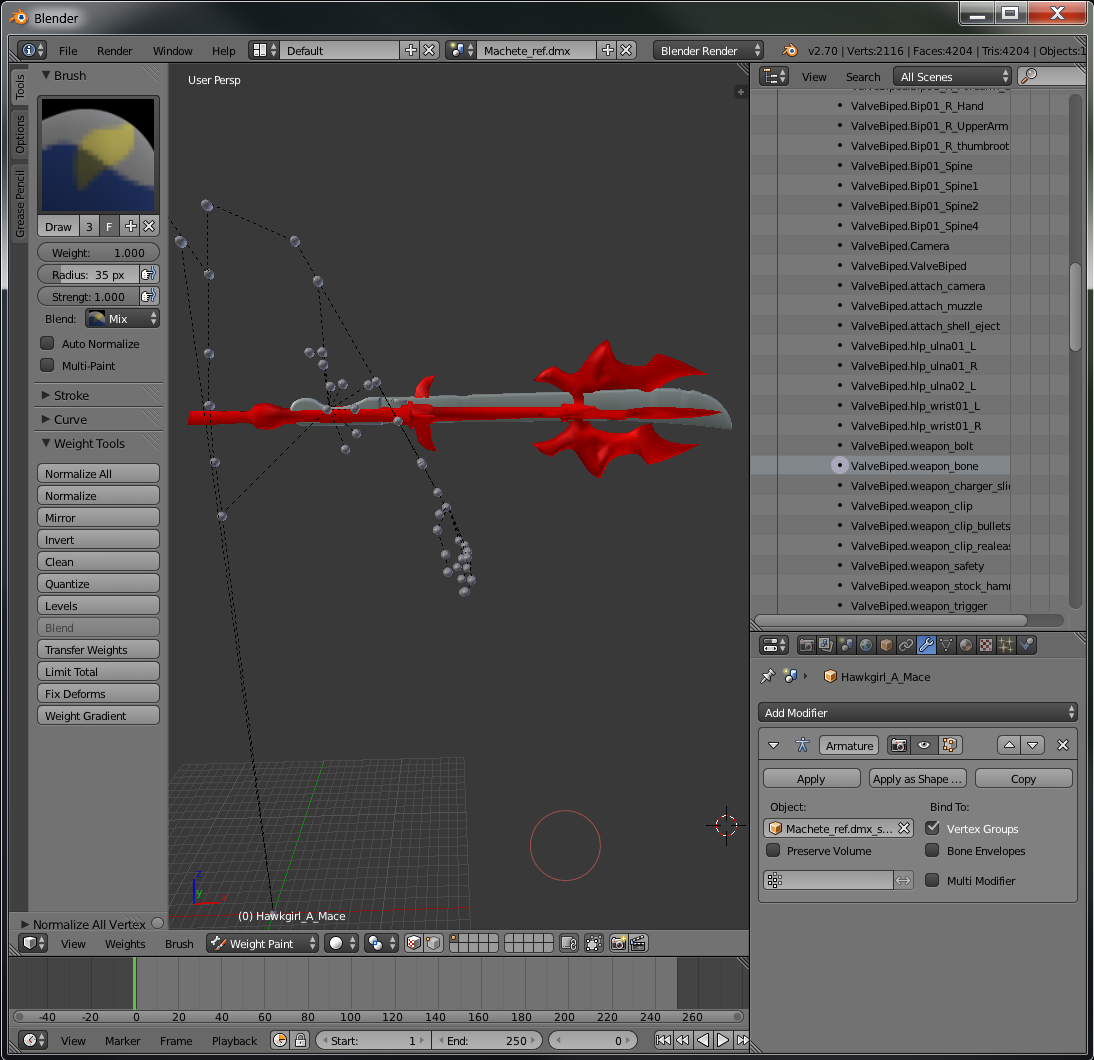Collapse the Armature modifier panel triangle
The width and height of the screenshot is (1094, 1060).
[773, 745]
